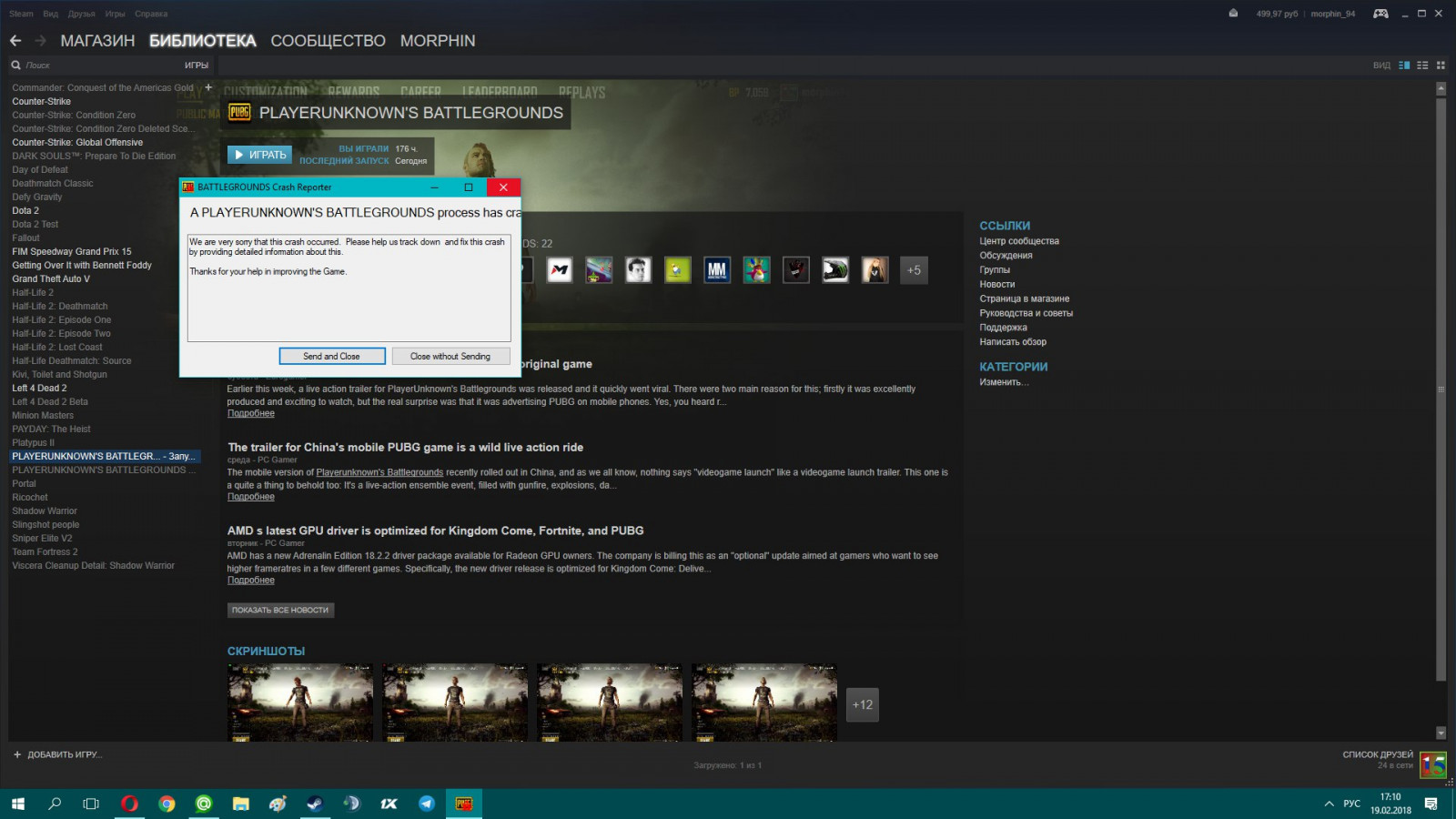
Task: Select Grand Theft Auto V in library
Action: (51, 278)
